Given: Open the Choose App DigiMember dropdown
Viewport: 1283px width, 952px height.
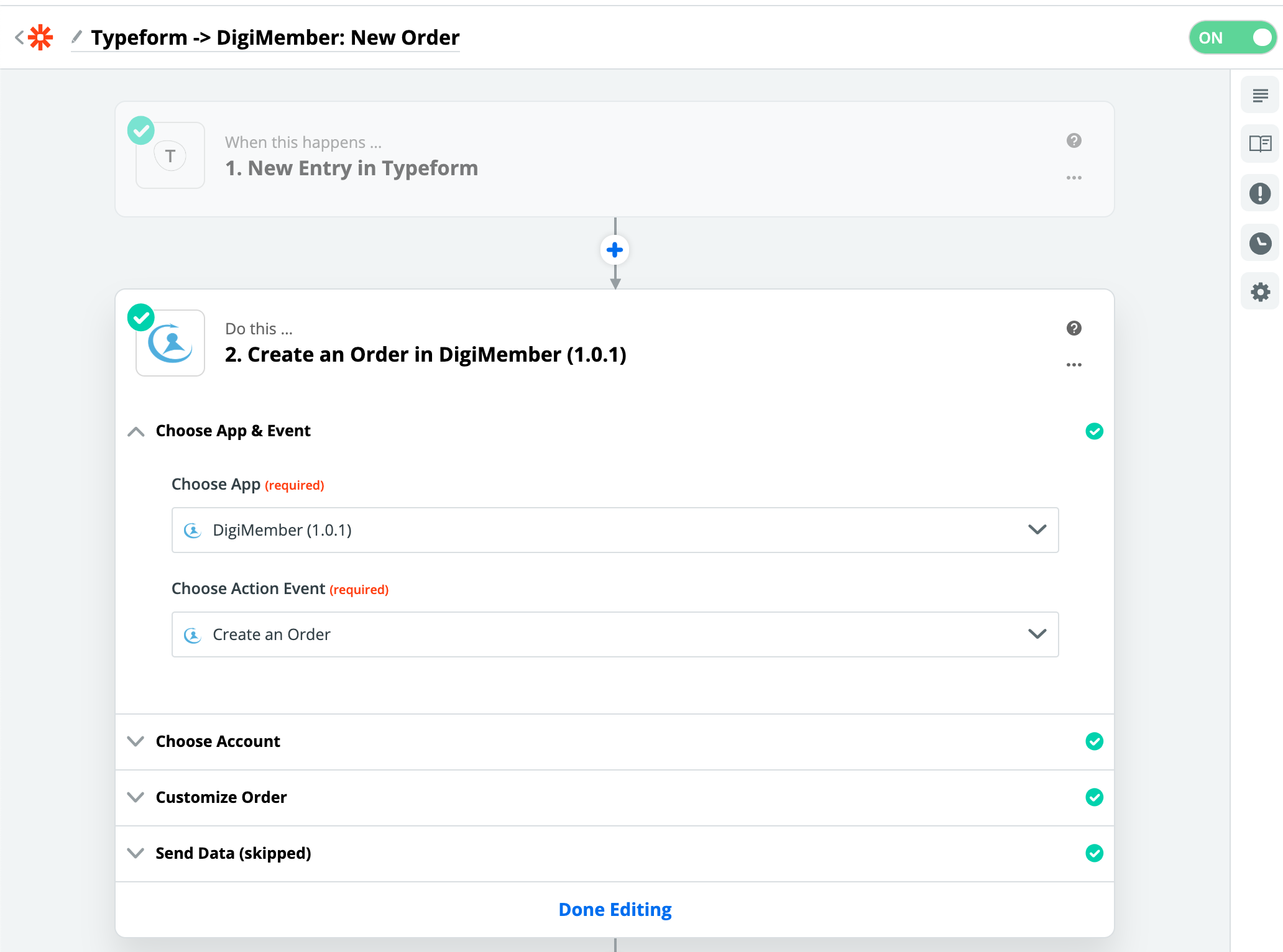Looking at the screenshot, I should tap(615, 530).
